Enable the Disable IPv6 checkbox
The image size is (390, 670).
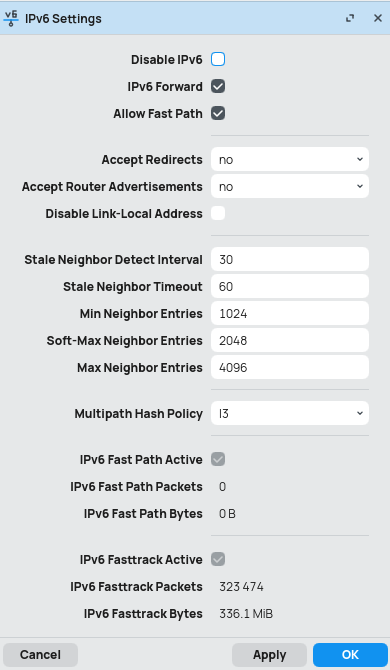[x=218, y=59]
